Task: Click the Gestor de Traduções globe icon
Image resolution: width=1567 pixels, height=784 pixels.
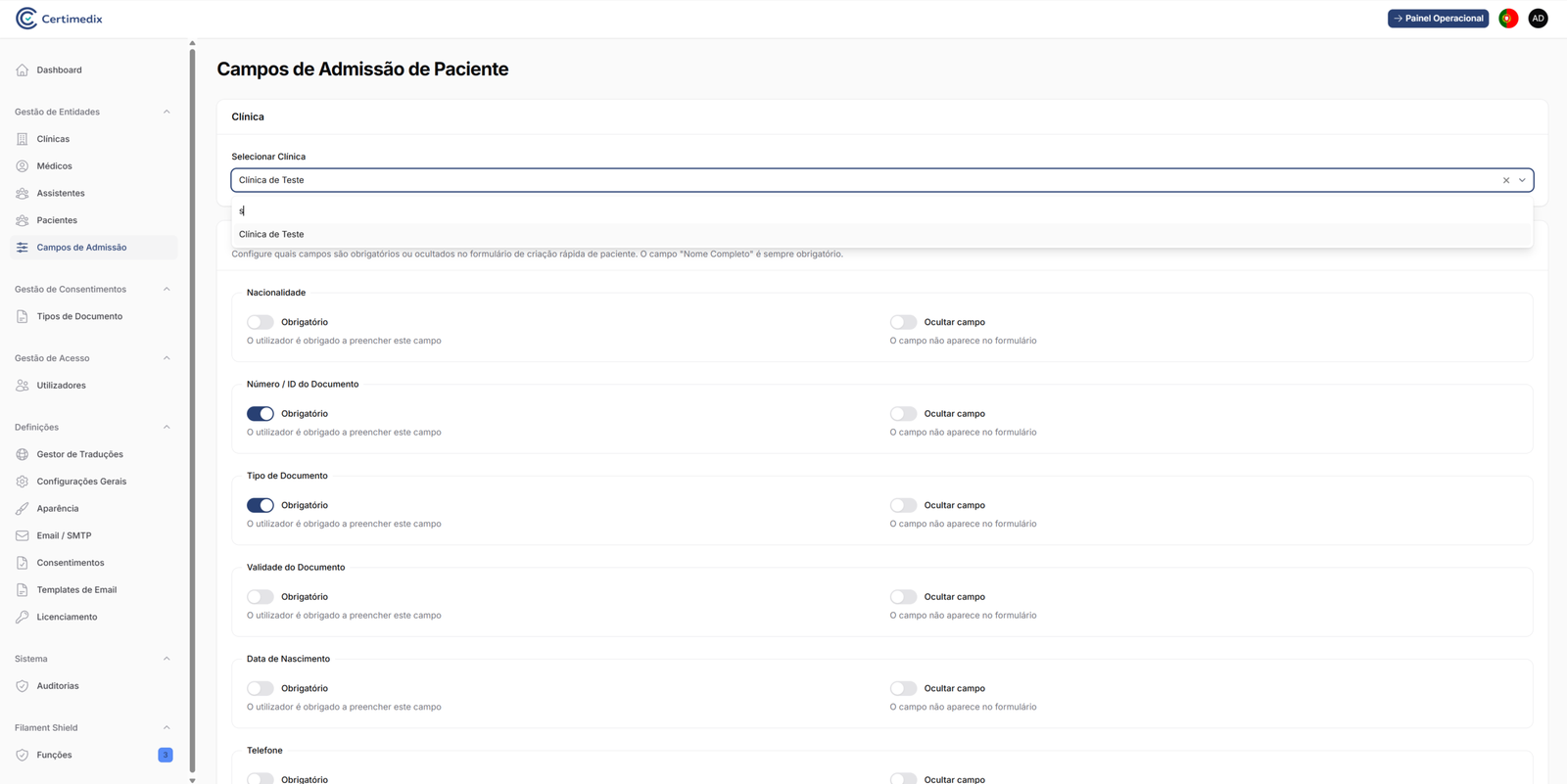Action: click(23, 454)
